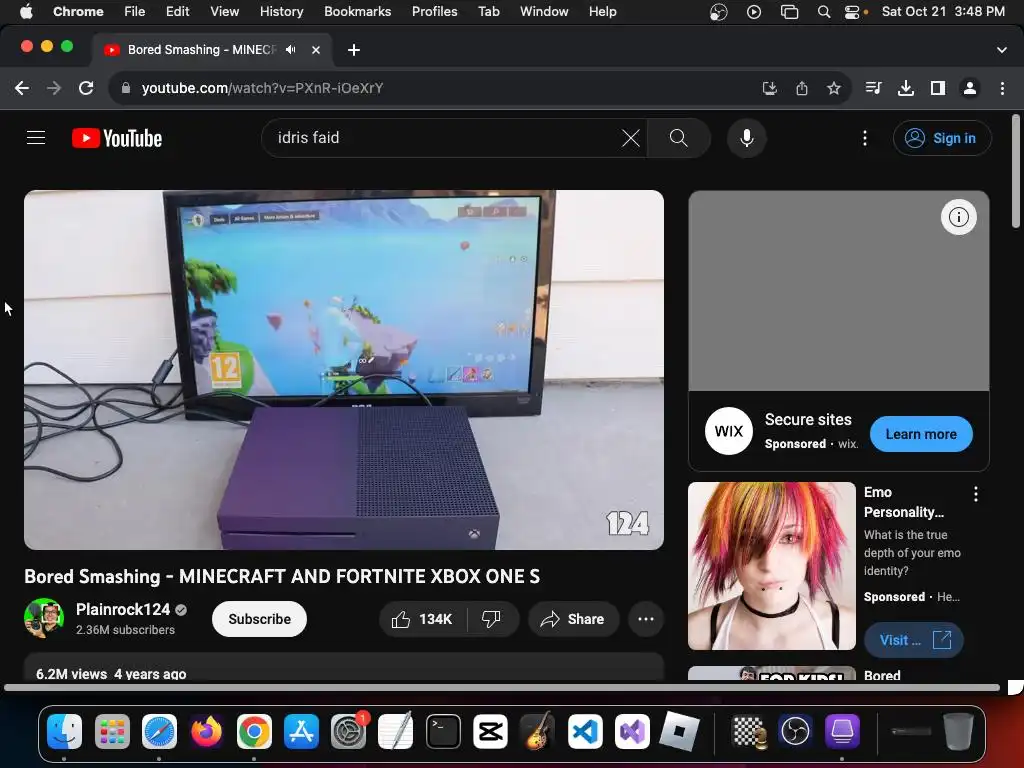This screenshot has height=768, width=1024.
Task: View site information lock icon
Action: [x=126, y=88]
